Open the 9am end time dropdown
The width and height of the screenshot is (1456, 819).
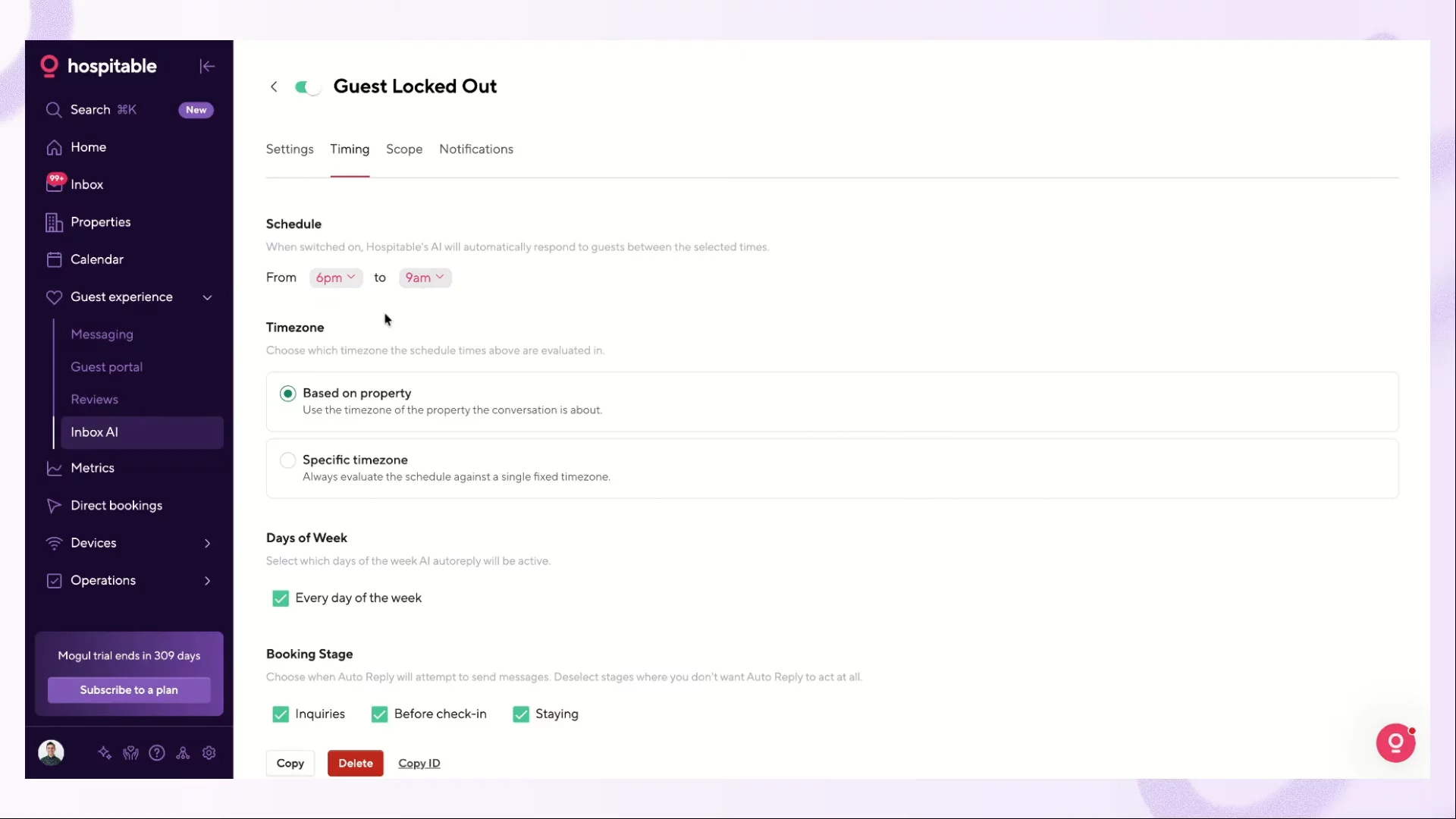pos(425,278)
